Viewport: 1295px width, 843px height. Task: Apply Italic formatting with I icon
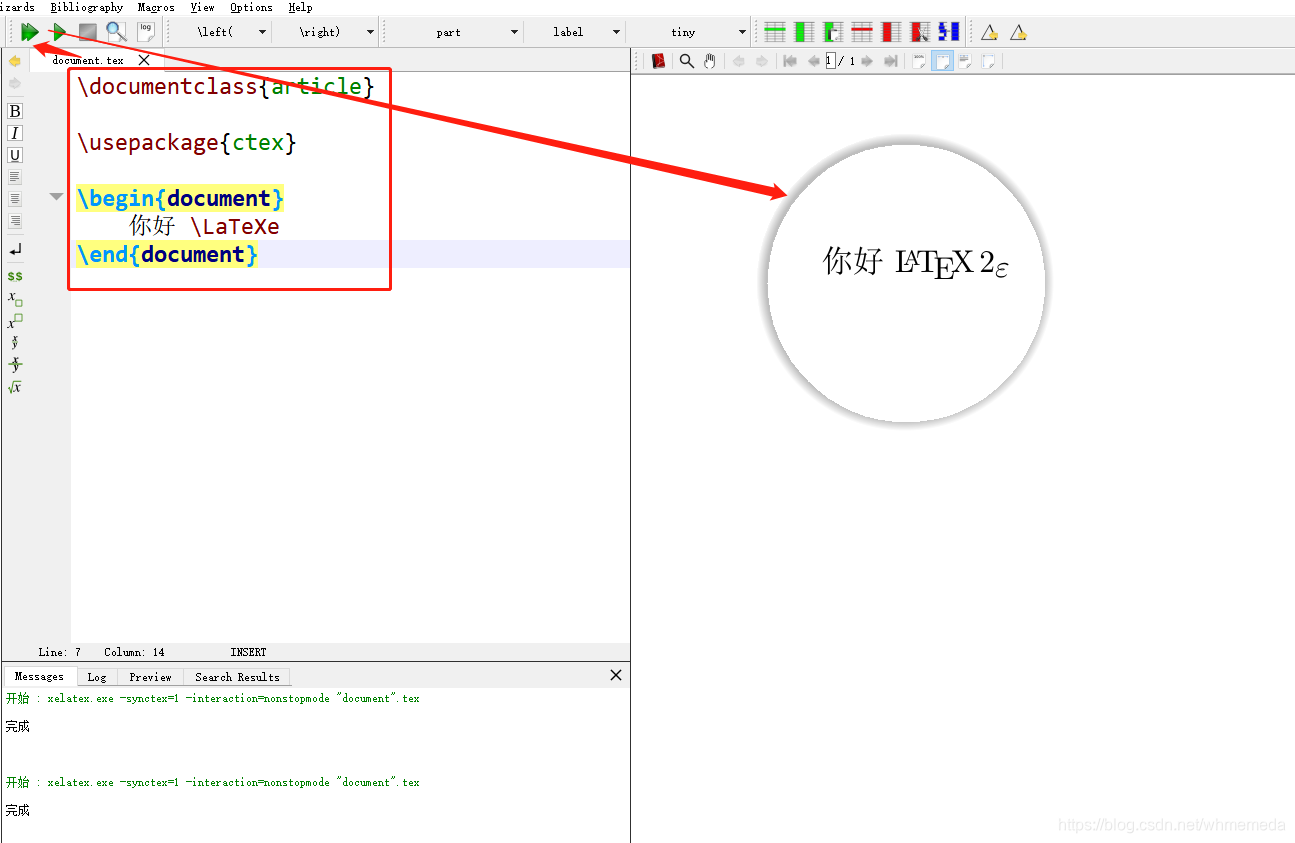coord(15,133)
